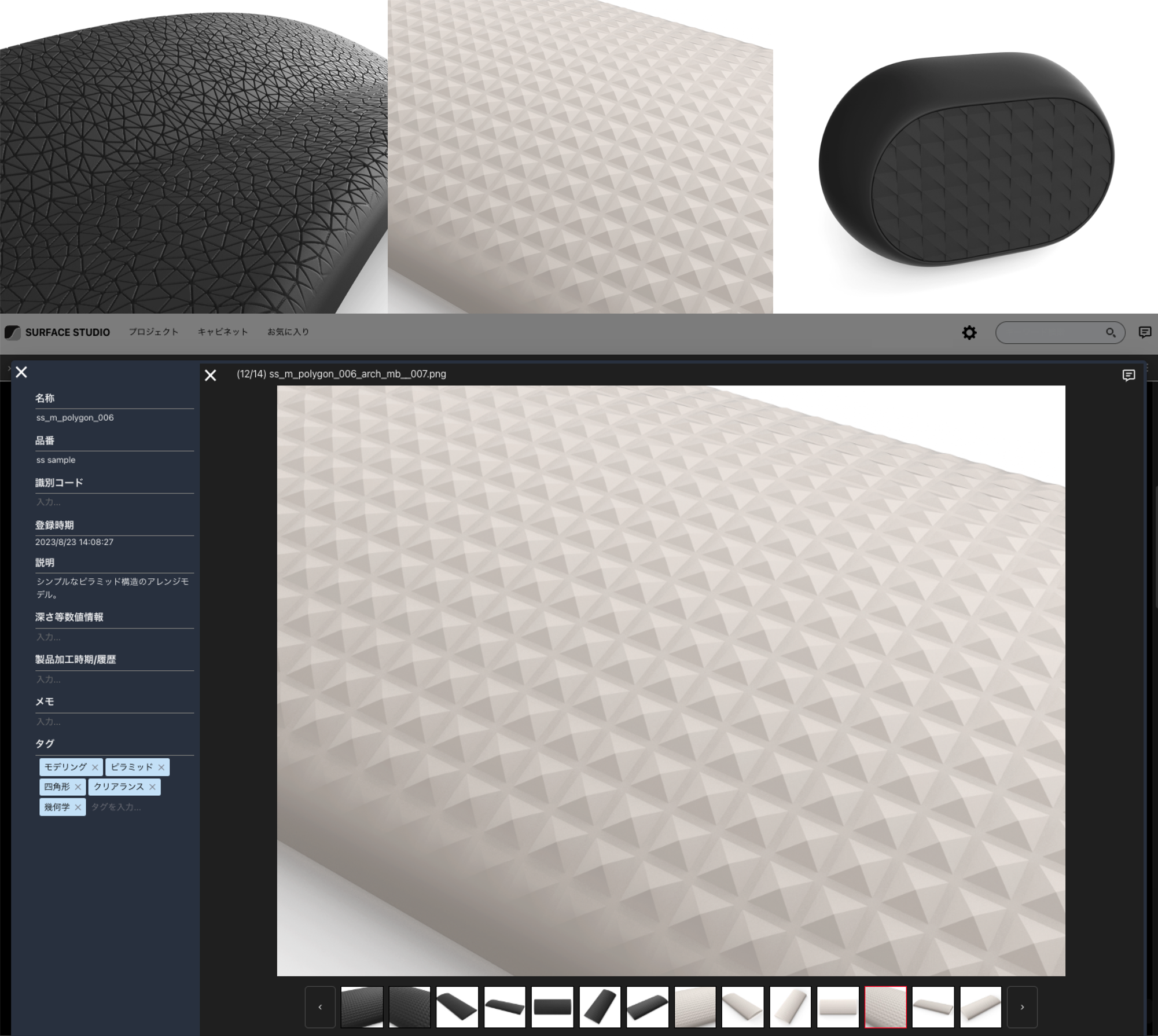Select the third thumbnail, dark angled slab
This screenshot has height=1036, width=1158.
pyautogui.click(x=457, y=1007)
